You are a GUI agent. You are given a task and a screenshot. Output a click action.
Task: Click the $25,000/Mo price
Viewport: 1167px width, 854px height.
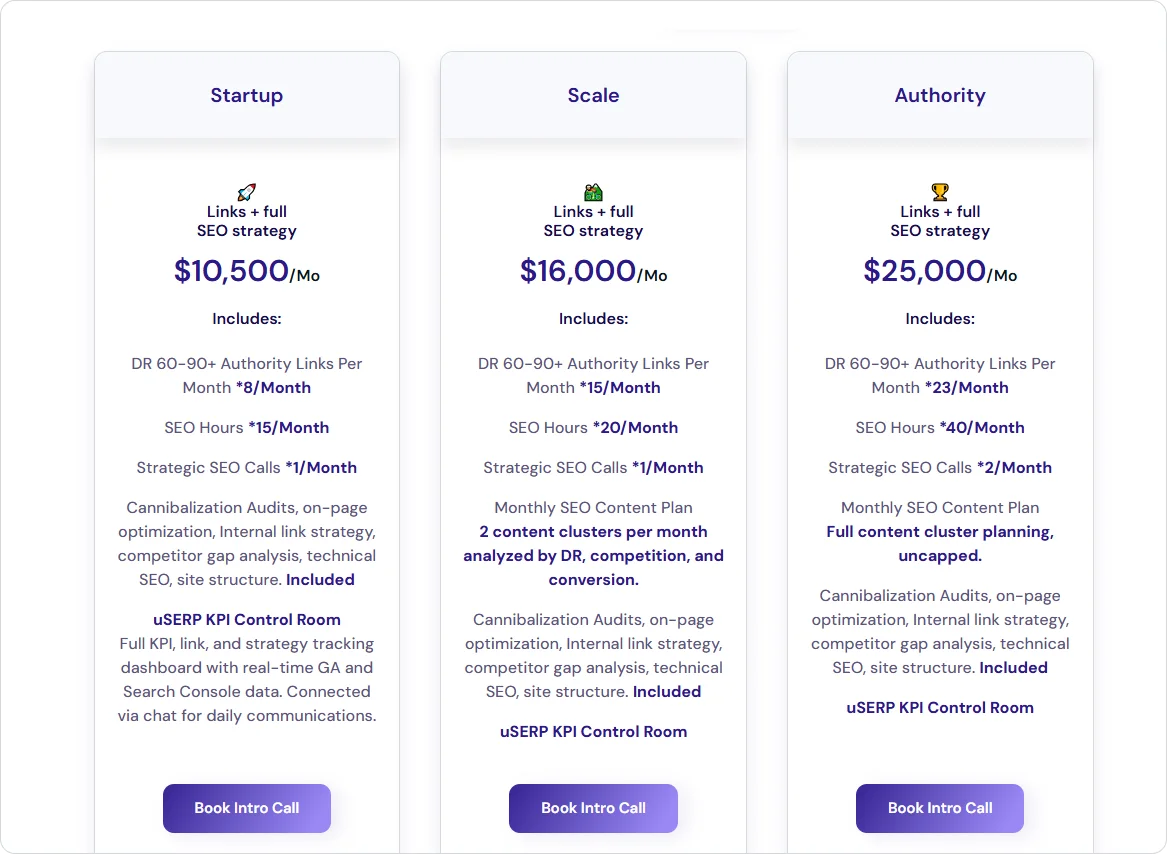point(940,271)
